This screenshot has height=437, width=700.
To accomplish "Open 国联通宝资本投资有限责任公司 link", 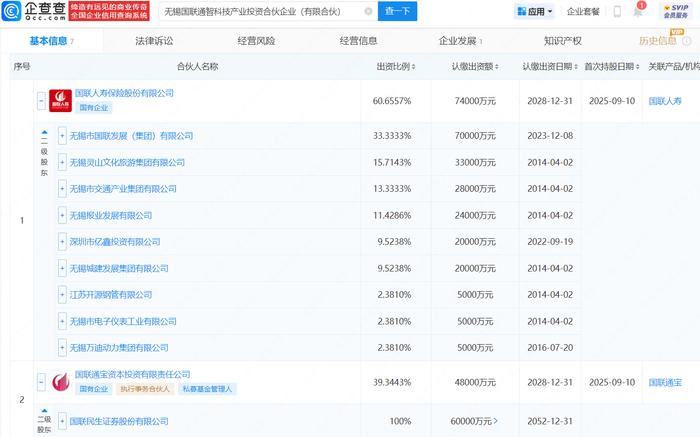I will coord(133,375).
